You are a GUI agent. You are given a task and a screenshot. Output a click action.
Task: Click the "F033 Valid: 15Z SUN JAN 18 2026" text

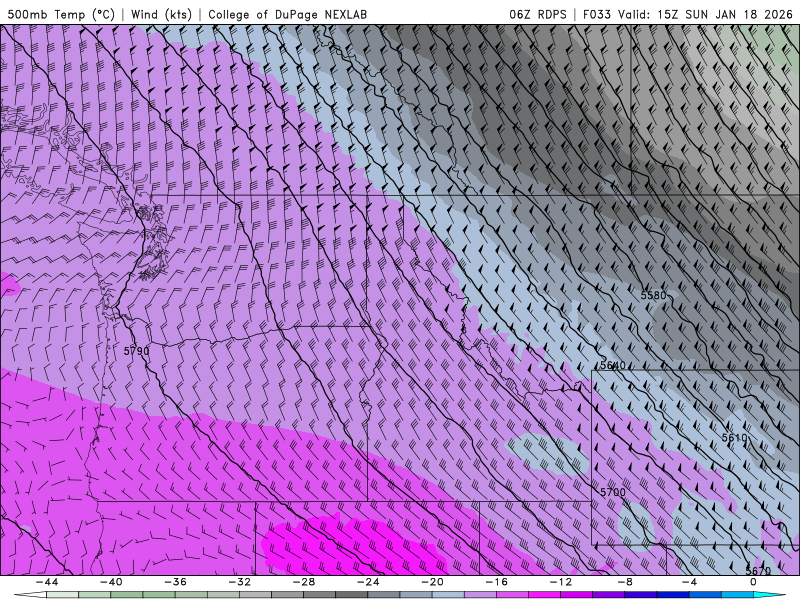[688, 14]
